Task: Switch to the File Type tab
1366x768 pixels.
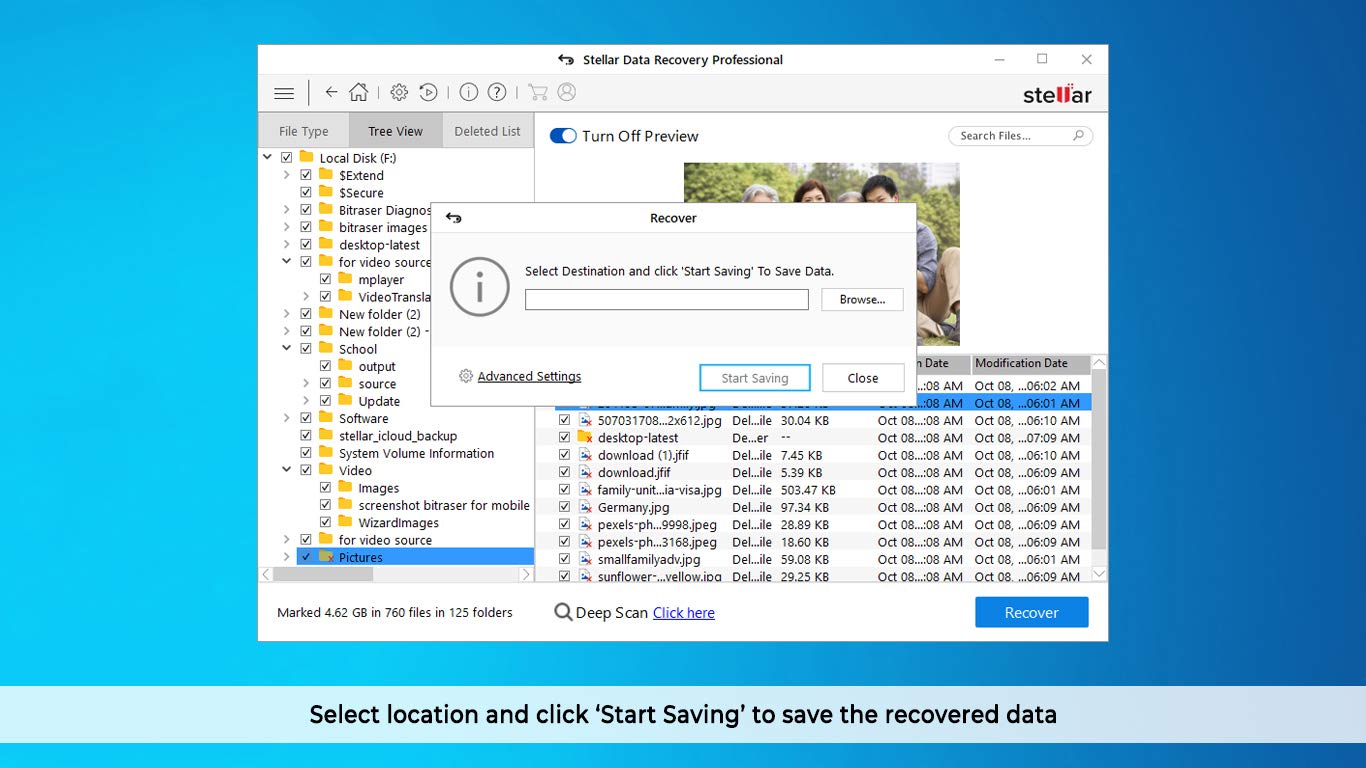Action: point(303,131)
